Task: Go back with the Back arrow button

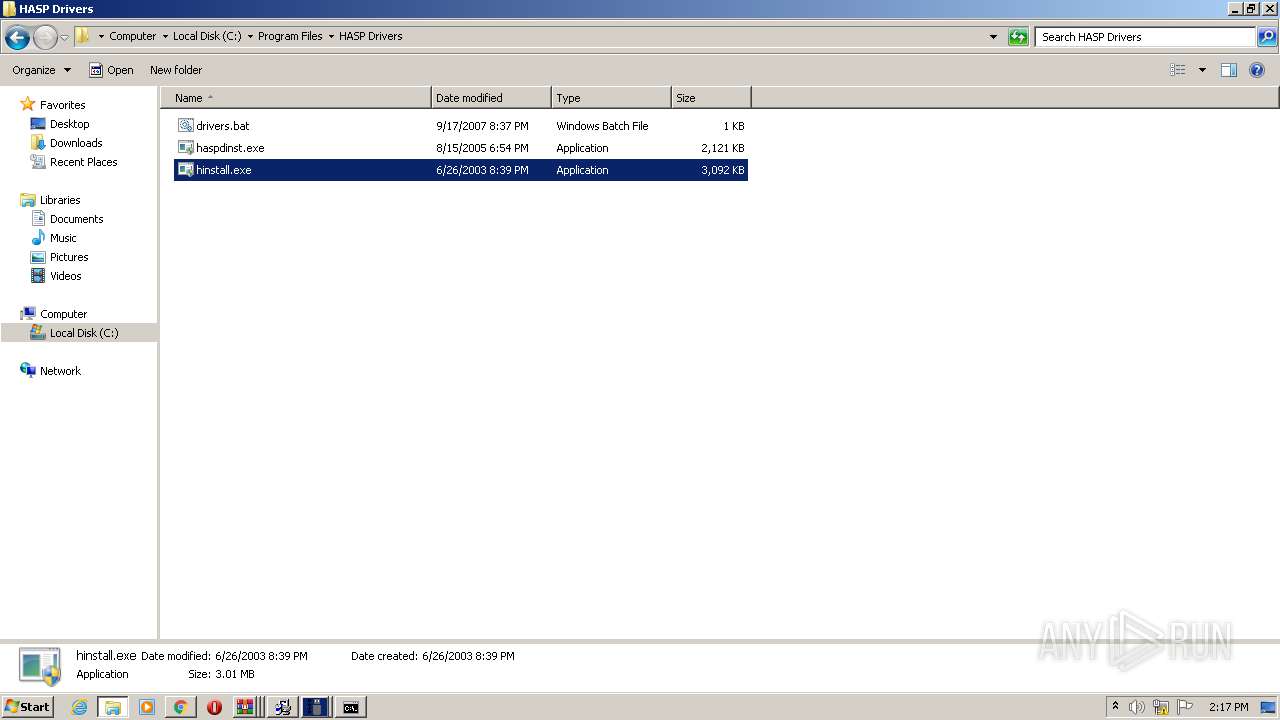Action: pos(17,38)
